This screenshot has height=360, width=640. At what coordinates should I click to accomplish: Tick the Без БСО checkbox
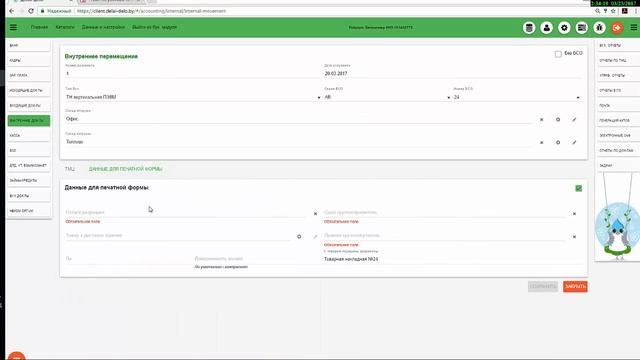point(558,54)
